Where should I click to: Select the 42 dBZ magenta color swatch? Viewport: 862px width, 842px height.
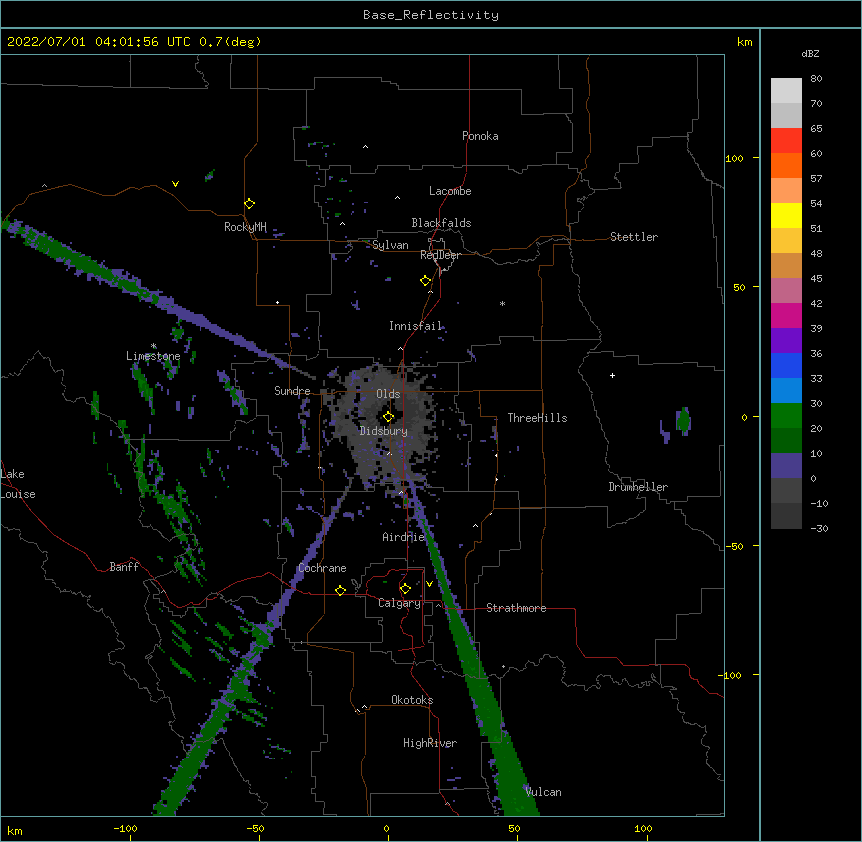(786, 315)
